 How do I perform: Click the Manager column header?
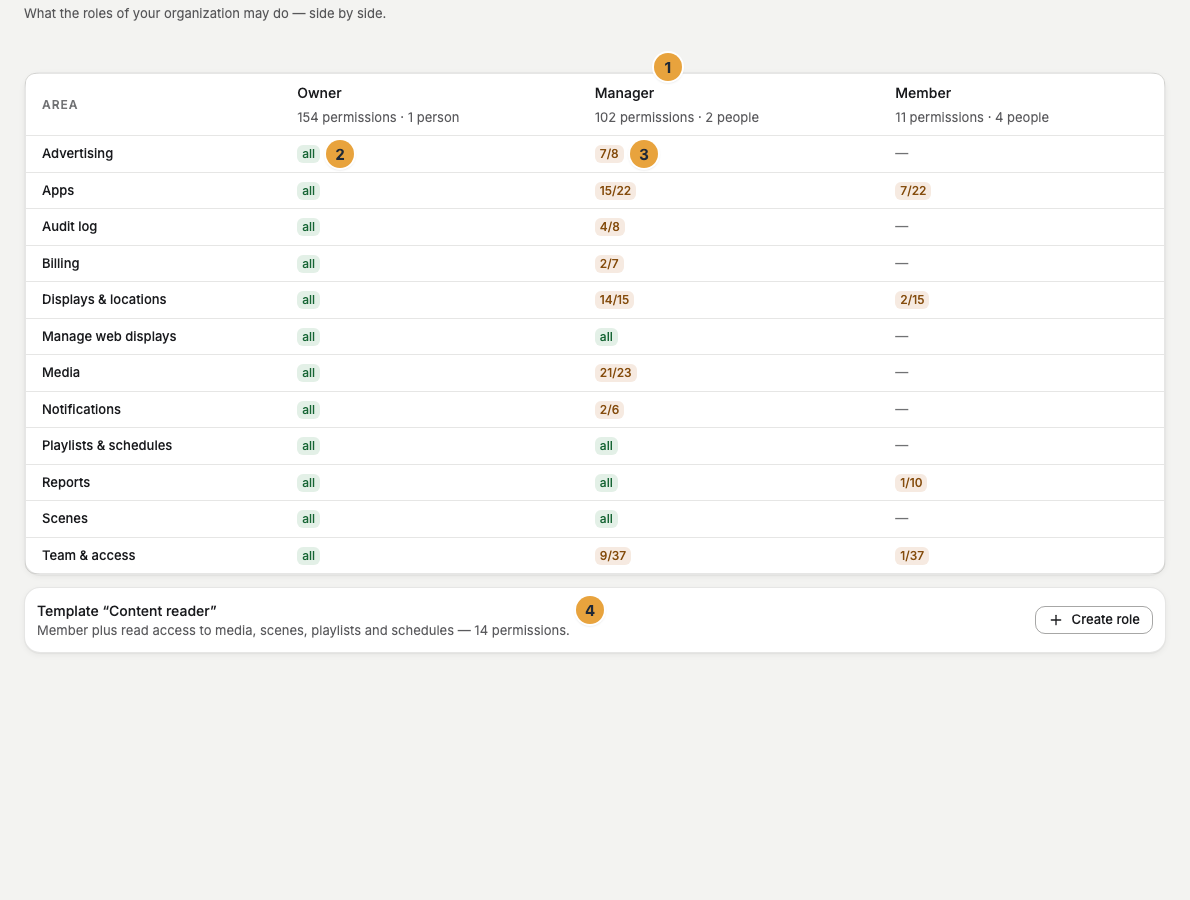624,93
